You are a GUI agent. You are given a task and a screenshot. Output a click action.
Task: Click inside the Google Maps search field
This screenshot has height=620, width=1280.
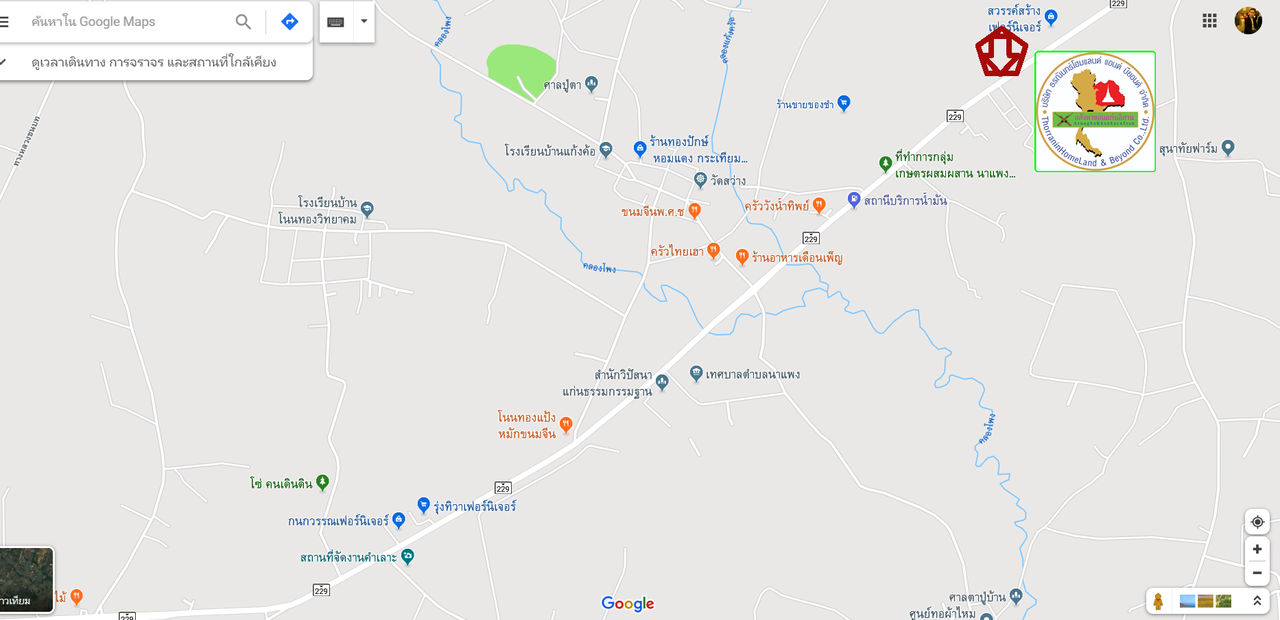point(128,21)
